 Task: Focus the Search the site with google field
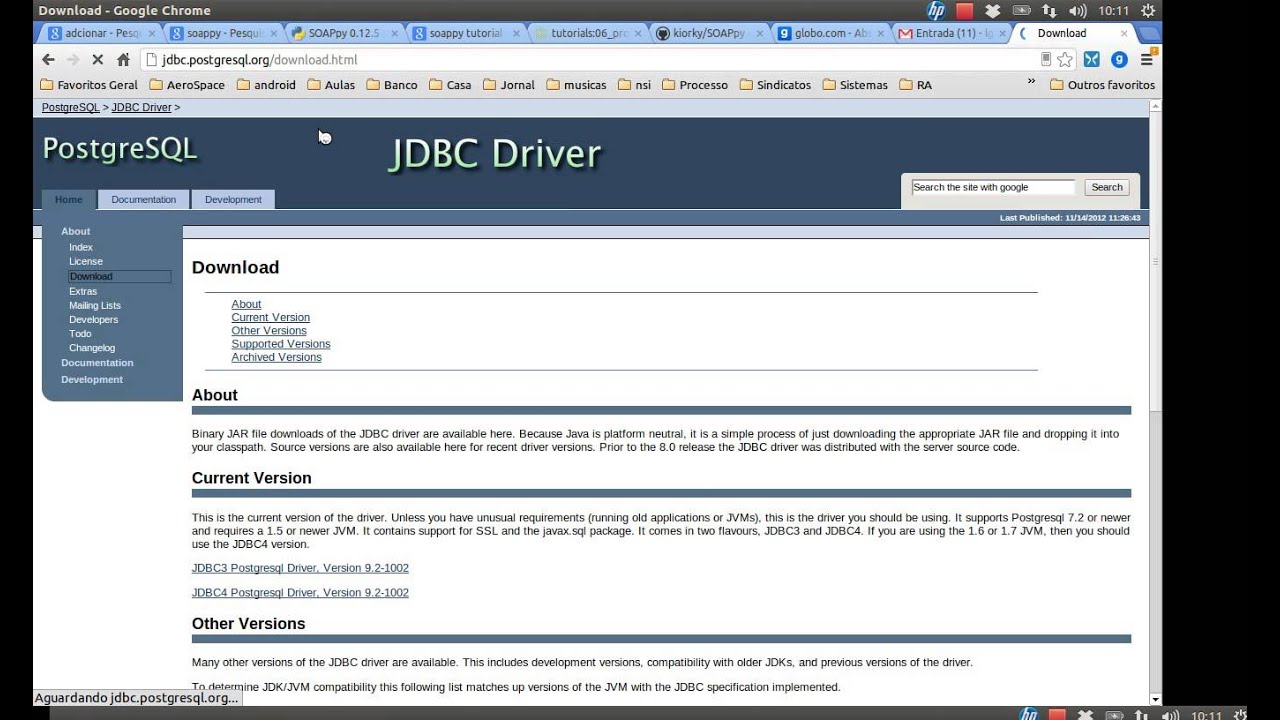pos(993,187)
